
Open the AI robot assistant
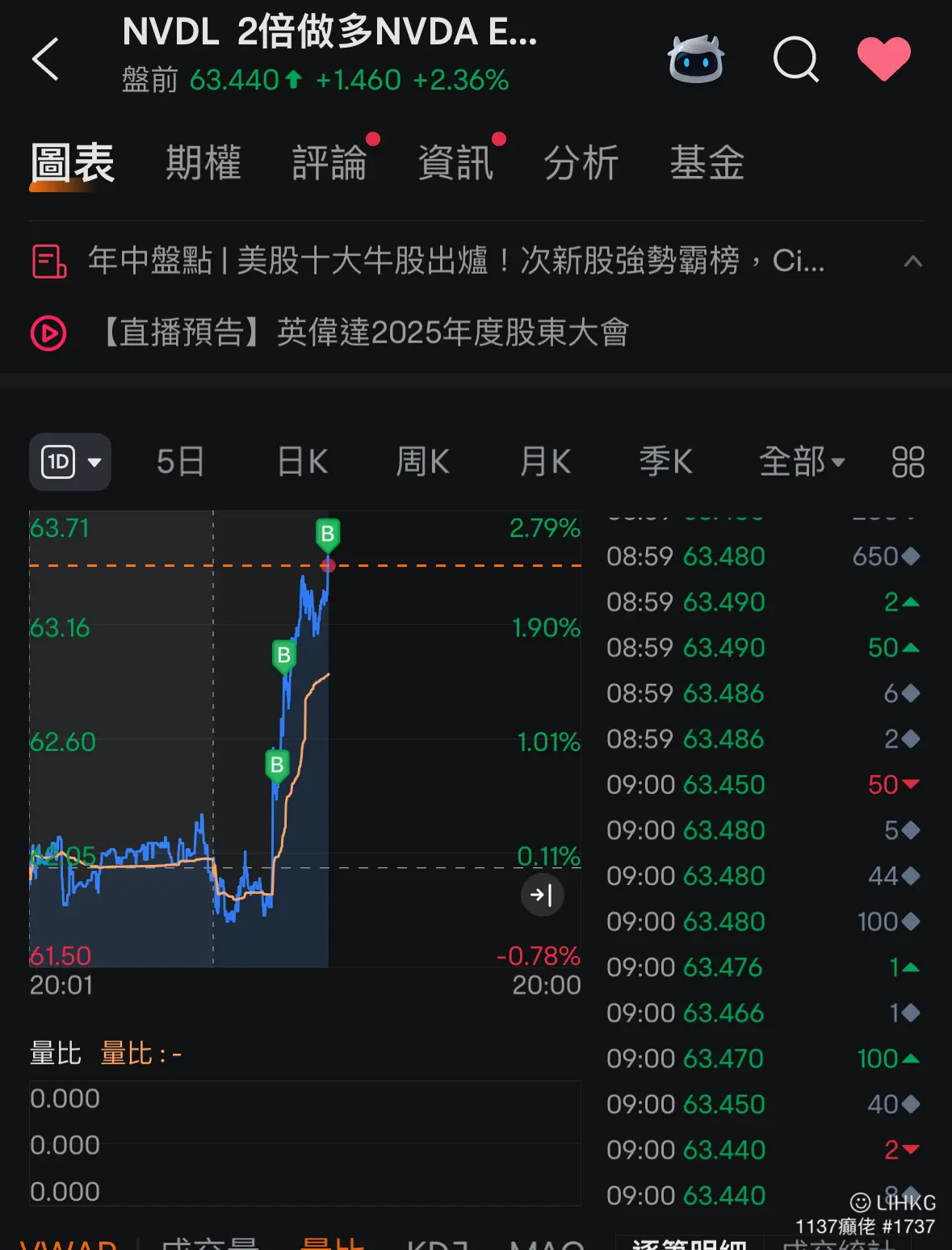point(696,59)
